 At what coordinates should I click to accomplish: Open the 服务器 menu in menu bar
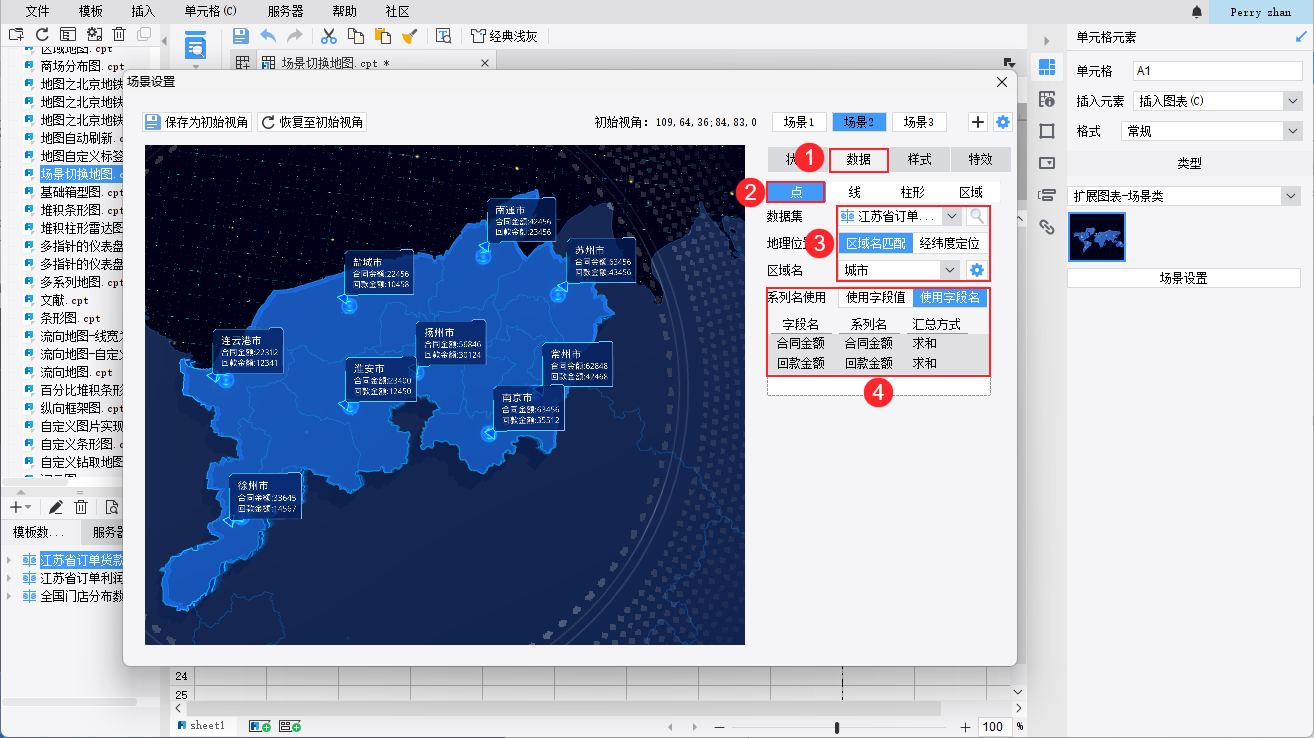pyautogui.click(x=286, y=11)
